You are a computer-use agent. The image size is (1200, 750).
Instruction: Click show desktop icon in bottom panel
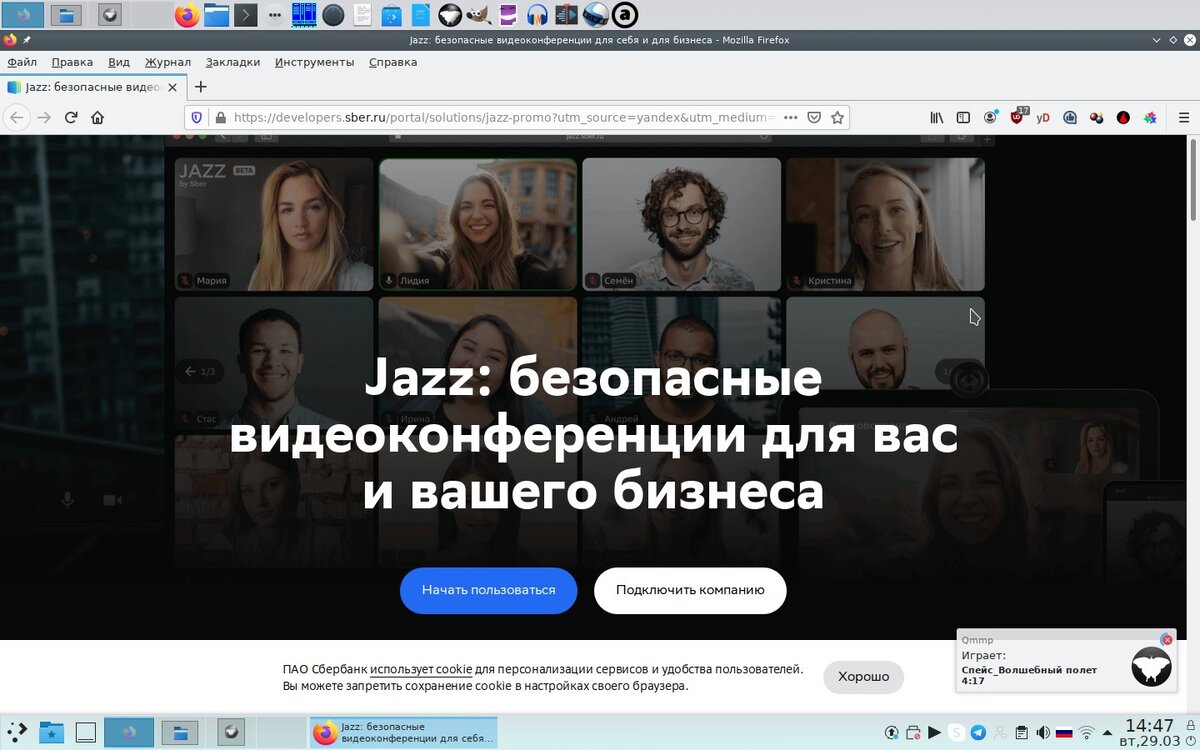tap(86, 732)
